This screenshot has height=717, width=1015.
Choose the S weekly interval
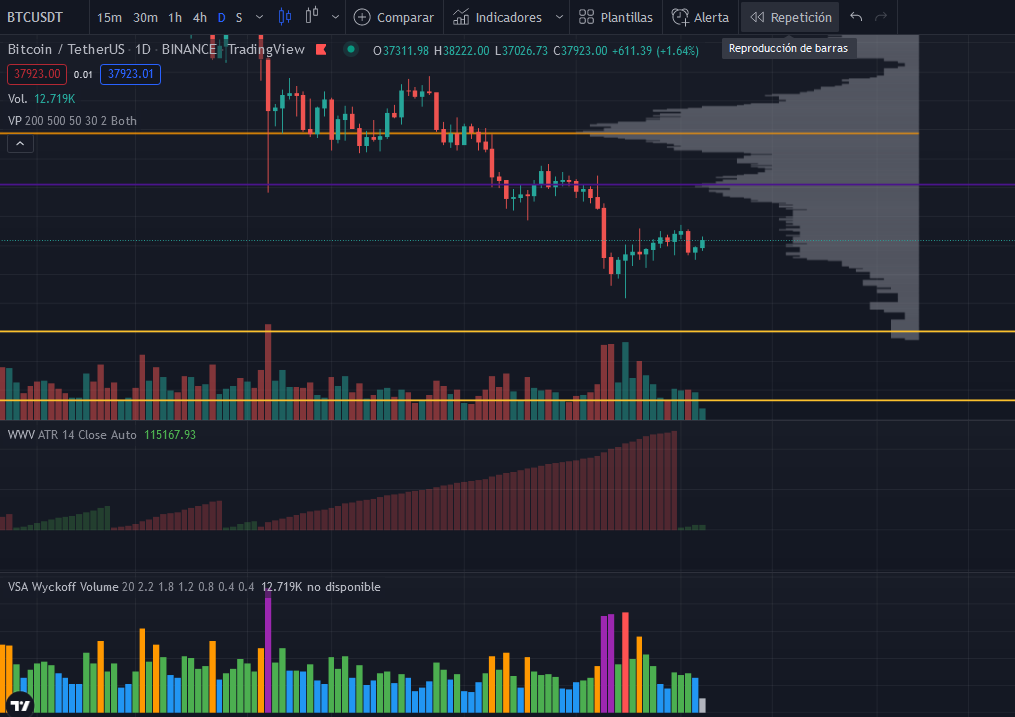click(x=239, y=17)
